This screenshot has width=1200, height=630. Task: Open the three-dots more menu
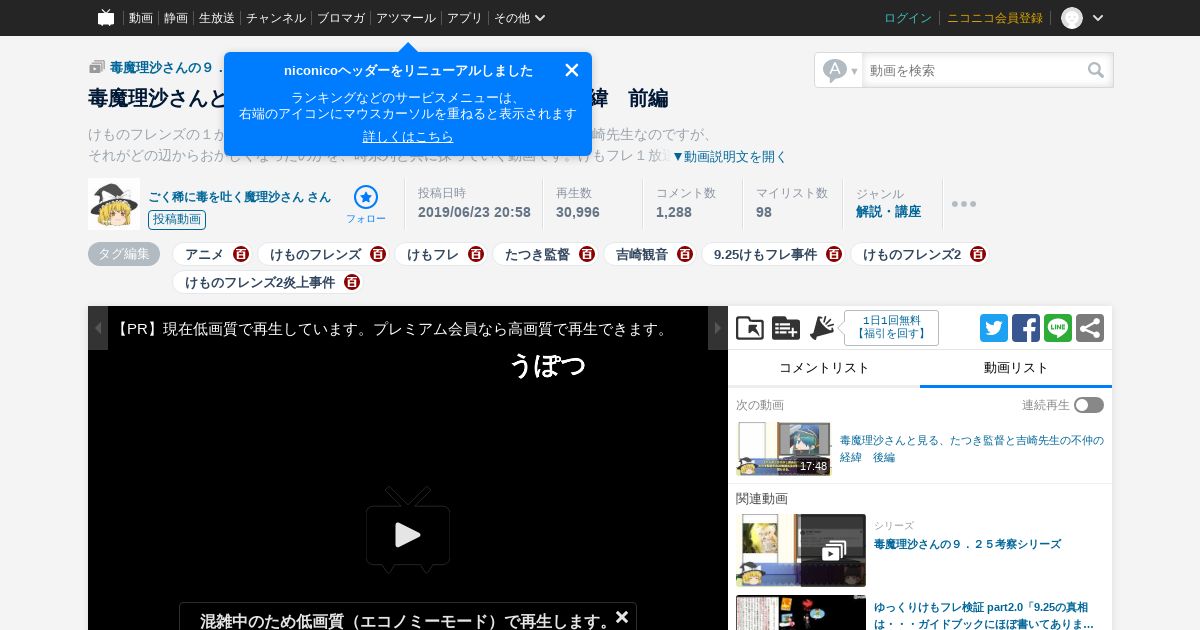(x=964, y=204)
